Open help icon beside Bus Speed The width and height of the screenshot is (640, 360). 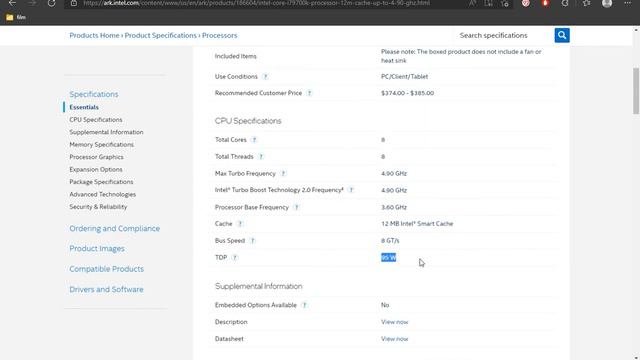(253, 240)
